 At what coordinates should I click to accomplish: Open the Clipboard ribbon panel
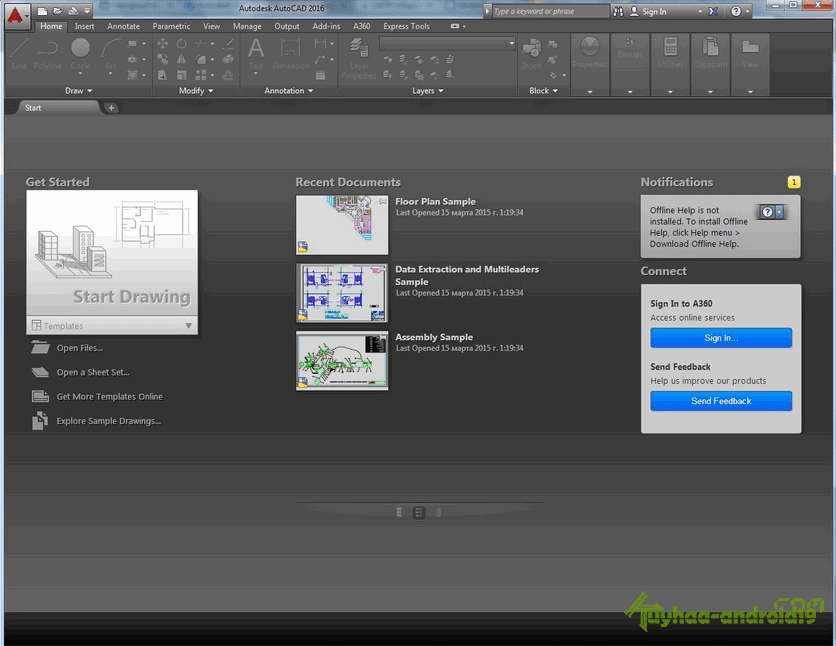tap(710, 64)
